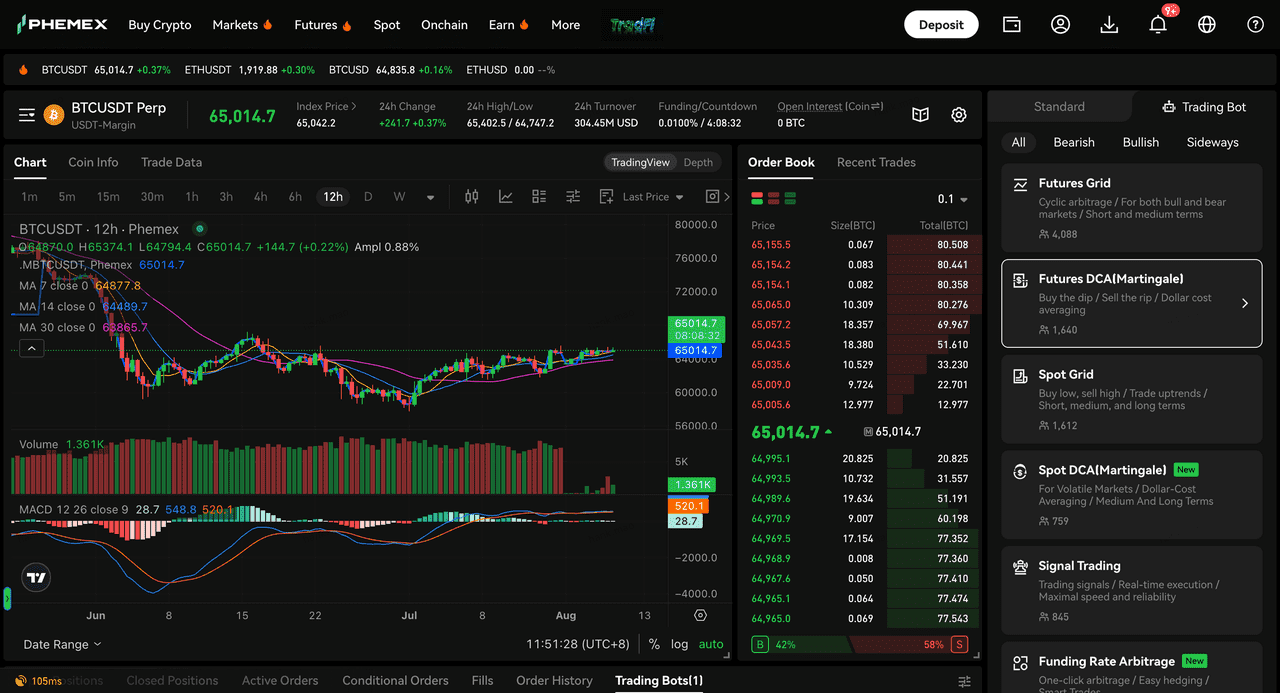Open notifications bell icon
The height and width of the screenshot is (693, 1280).
click(1158, 25)
